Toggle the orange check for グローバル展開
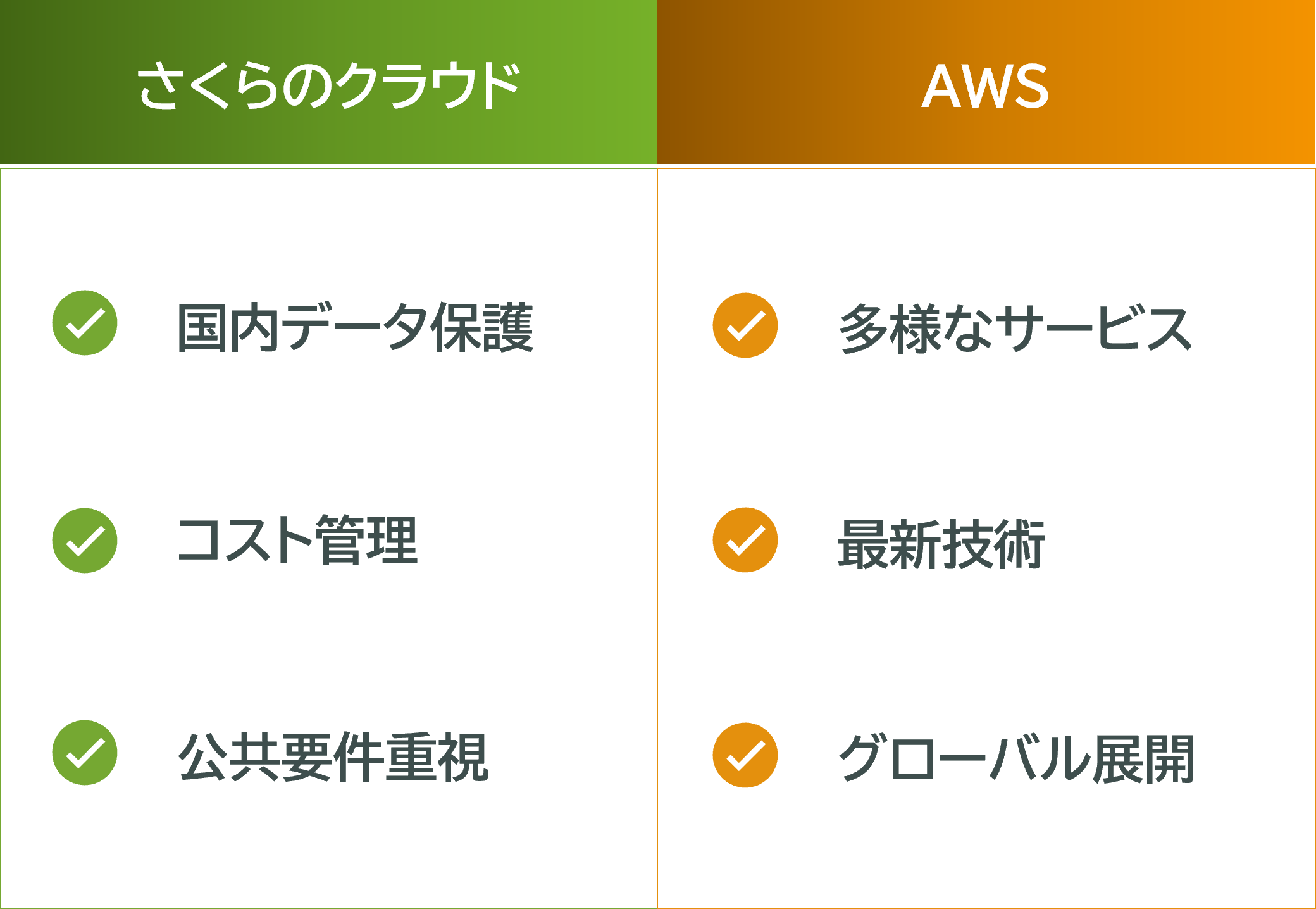 click(x=745, y=755)
